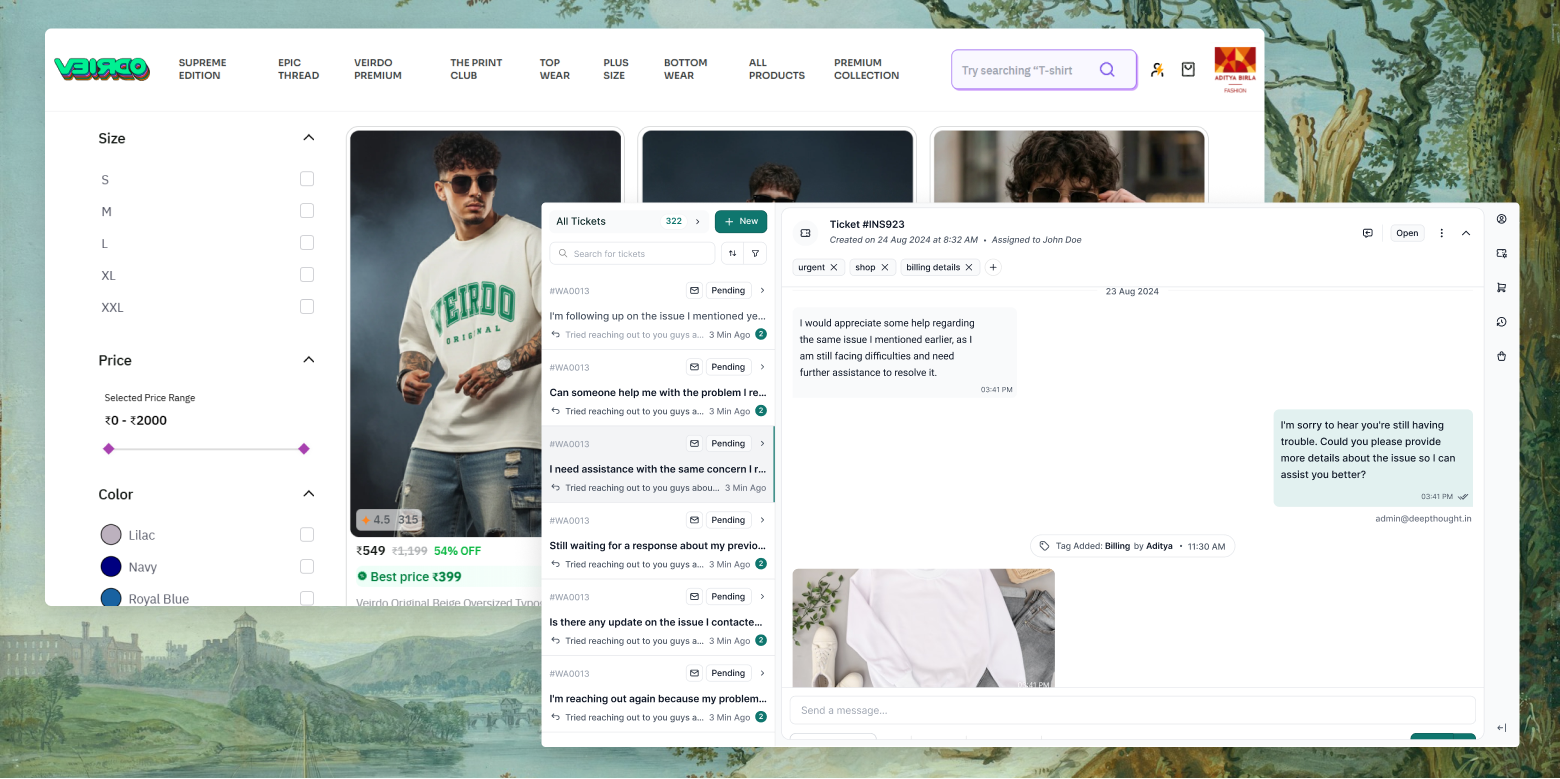1560x779 pixels.
Task: Collapse the ticket header with the chevron
Action: point(1466,233)
